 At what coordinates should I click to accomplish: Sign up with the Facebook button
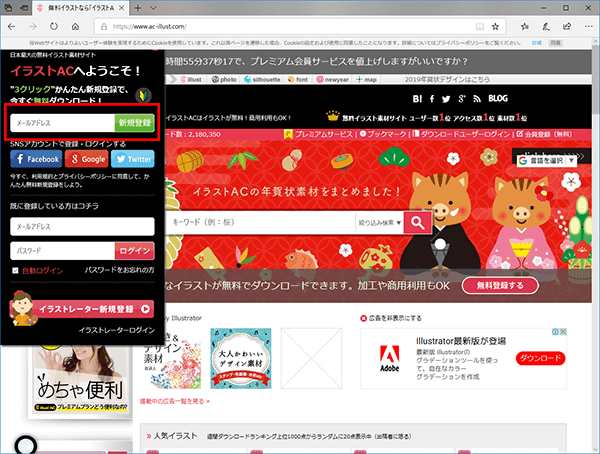point(36,159)
